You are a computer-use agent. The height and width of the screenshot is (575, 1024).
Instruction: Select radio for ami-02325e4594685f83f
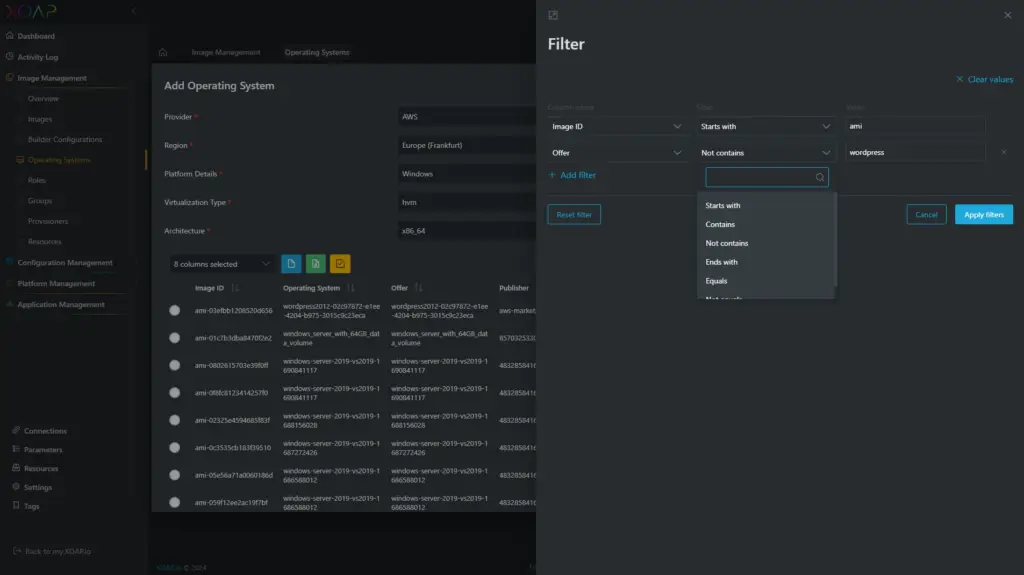point(174,420)
